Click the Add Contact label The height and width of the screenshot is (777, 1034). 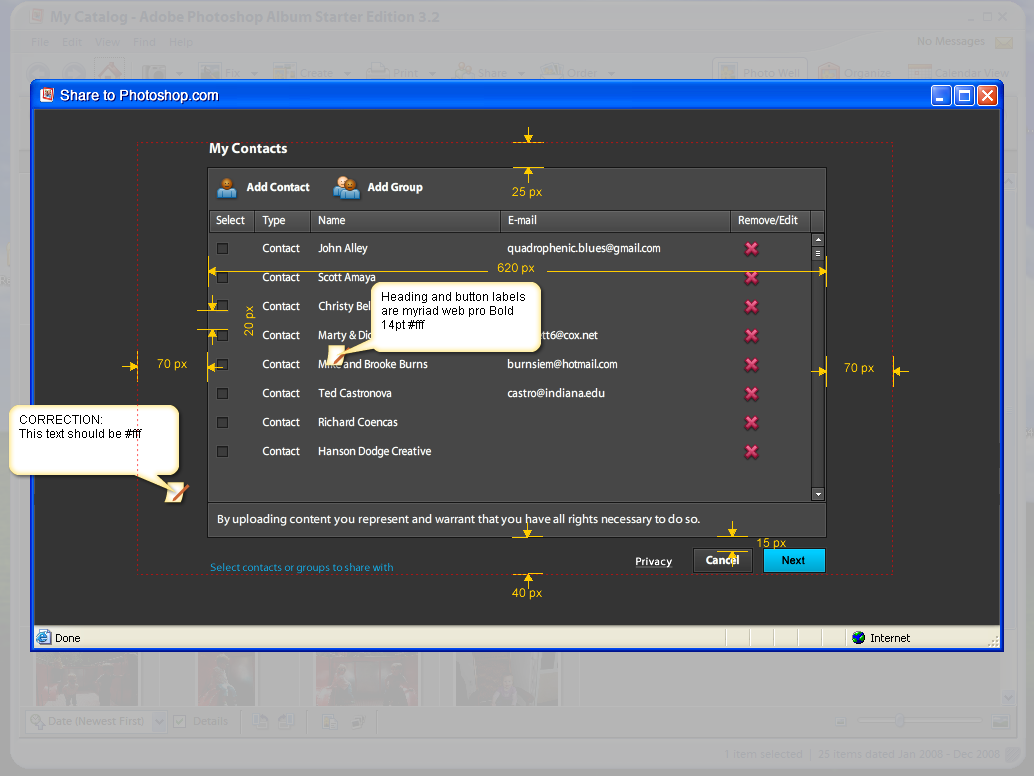click(278, 187)
